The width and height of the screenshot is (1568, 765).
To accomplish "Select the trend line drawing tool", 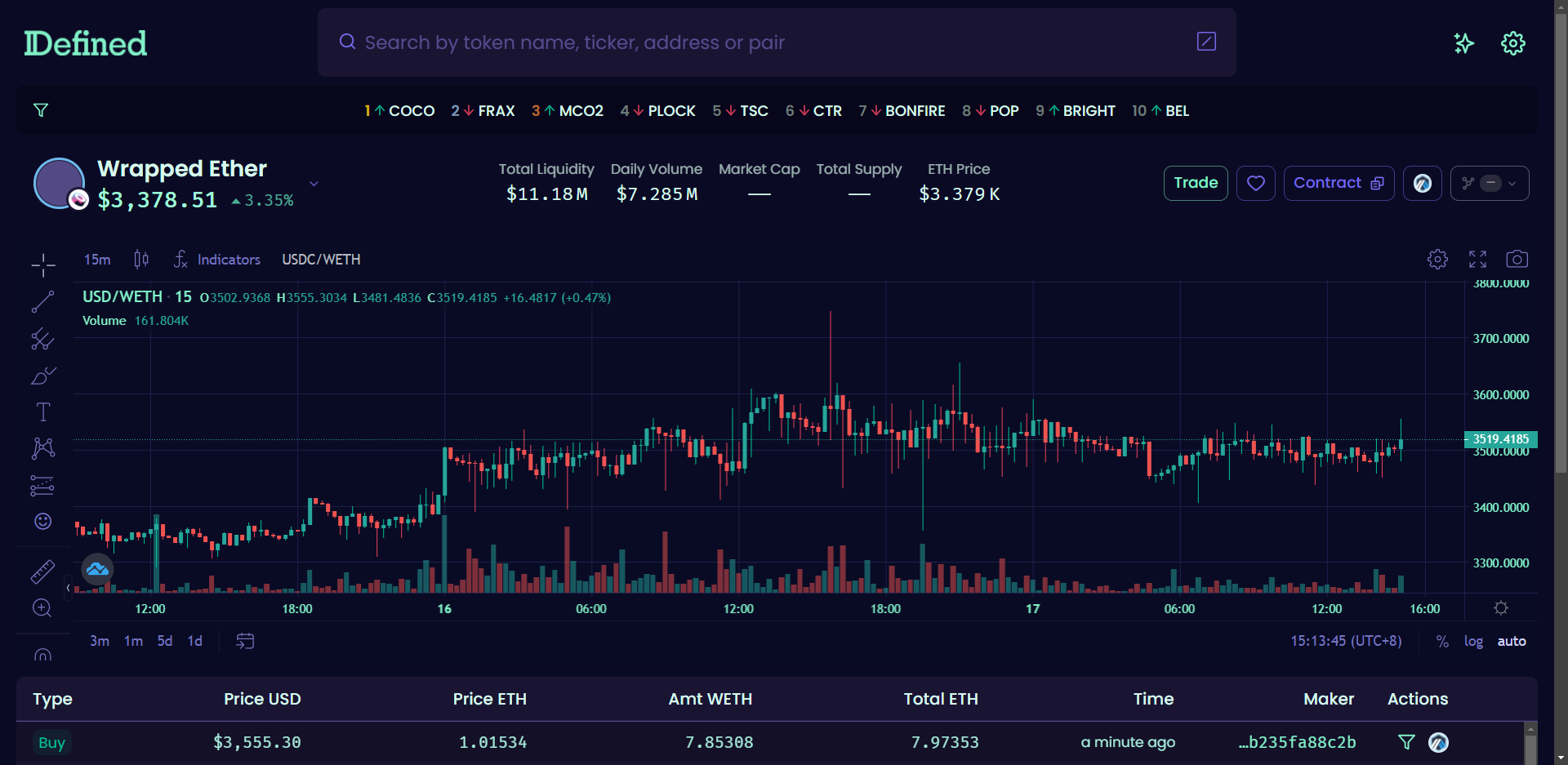I will [x=43, y=302].
